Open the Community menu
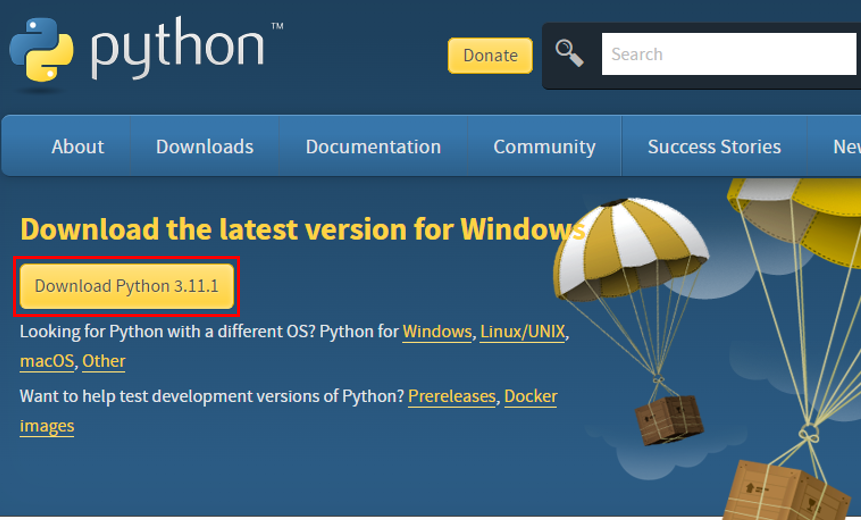This screenshot has width=861, height=520. point(544,147)
